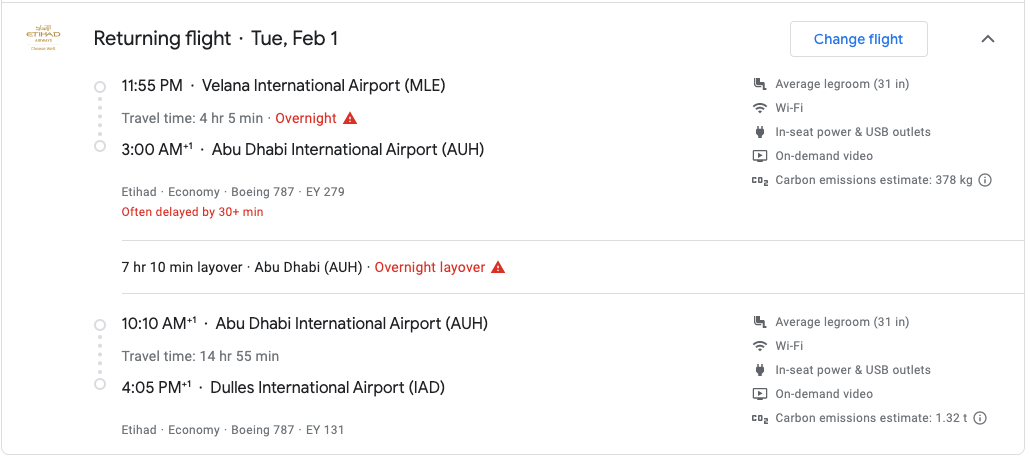The height and width of the screenshot is (455, 1025).
Task: Click the CO2 icon for the EY 279 flight
Action: tap(760, 180)
